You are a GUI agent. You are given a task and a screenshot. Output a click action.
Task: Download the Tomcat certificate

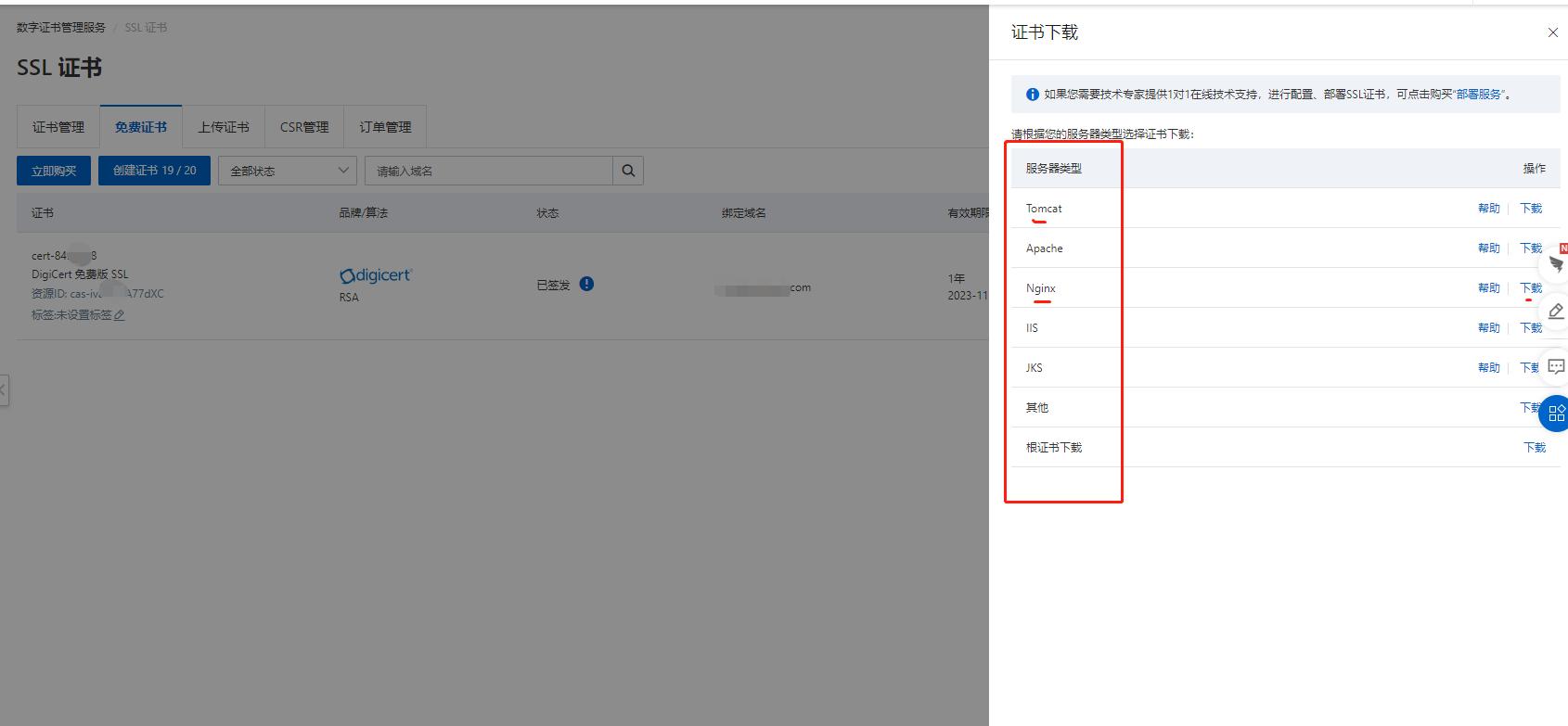(x=1531, y=209)
